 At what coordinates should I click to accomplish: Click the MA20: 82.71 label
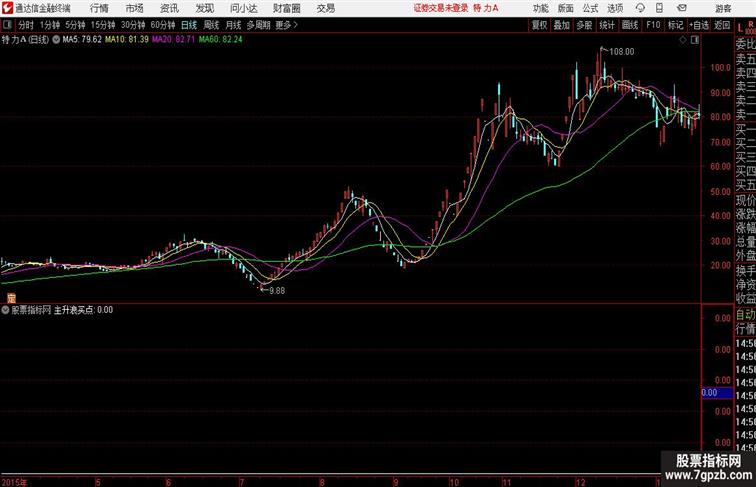pyautogui.click(x=174, y=40)
